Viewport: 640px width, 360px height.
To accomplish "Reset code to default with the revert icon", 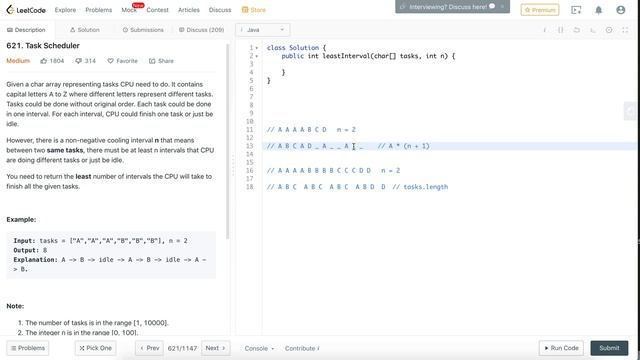I will click(x=576, y=30).
